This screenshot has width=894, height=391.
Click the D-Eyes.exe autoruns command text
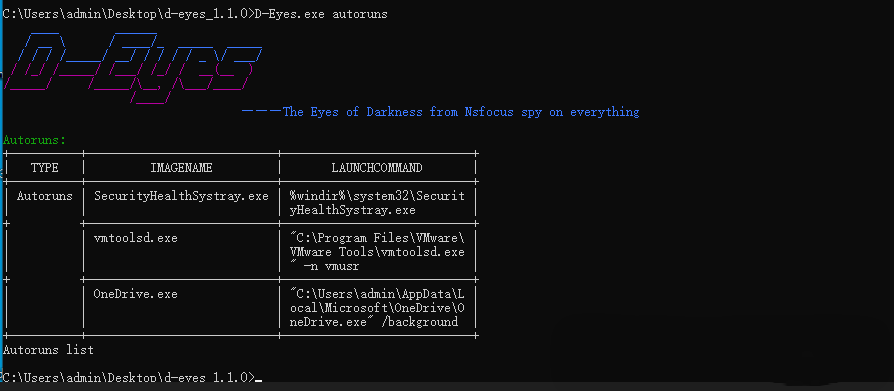pyautogui.click(x=320, y=14)
